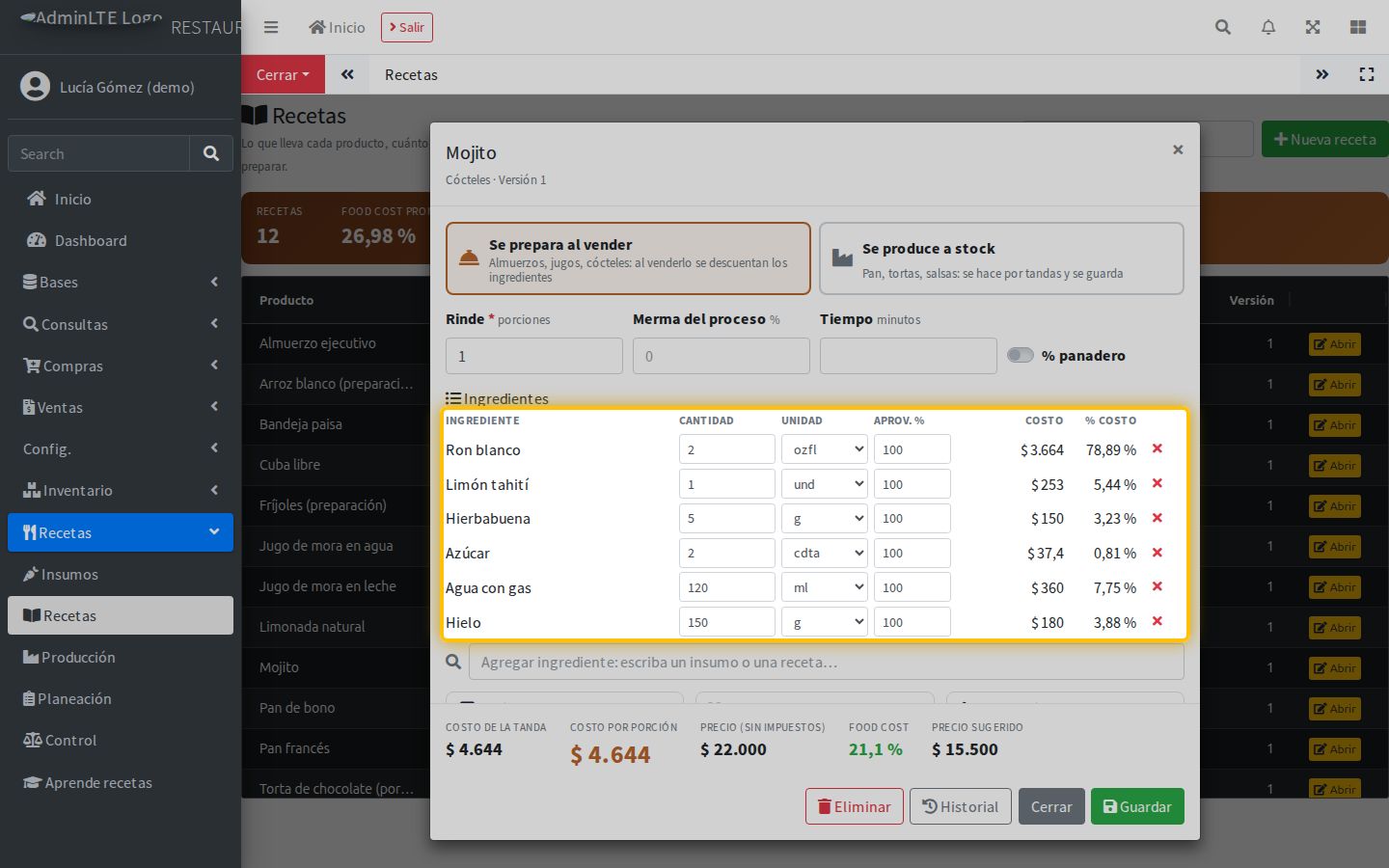The width and height of the screenshot is (1389, 868).
Task: Delete the Azúcar ingredient row
Action: click(1157, 553)
